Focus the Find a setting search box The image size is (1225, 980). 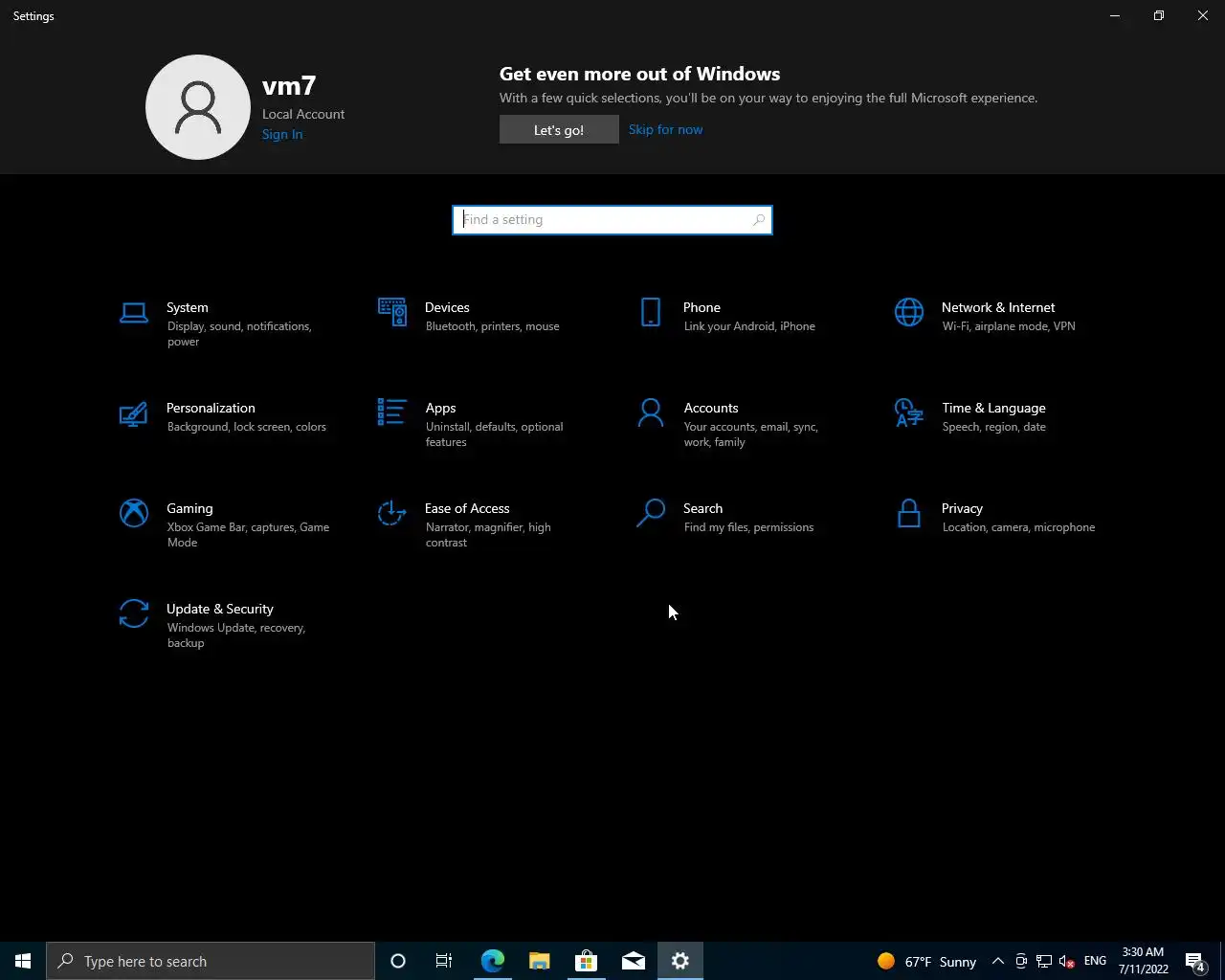tap(612, 220)
